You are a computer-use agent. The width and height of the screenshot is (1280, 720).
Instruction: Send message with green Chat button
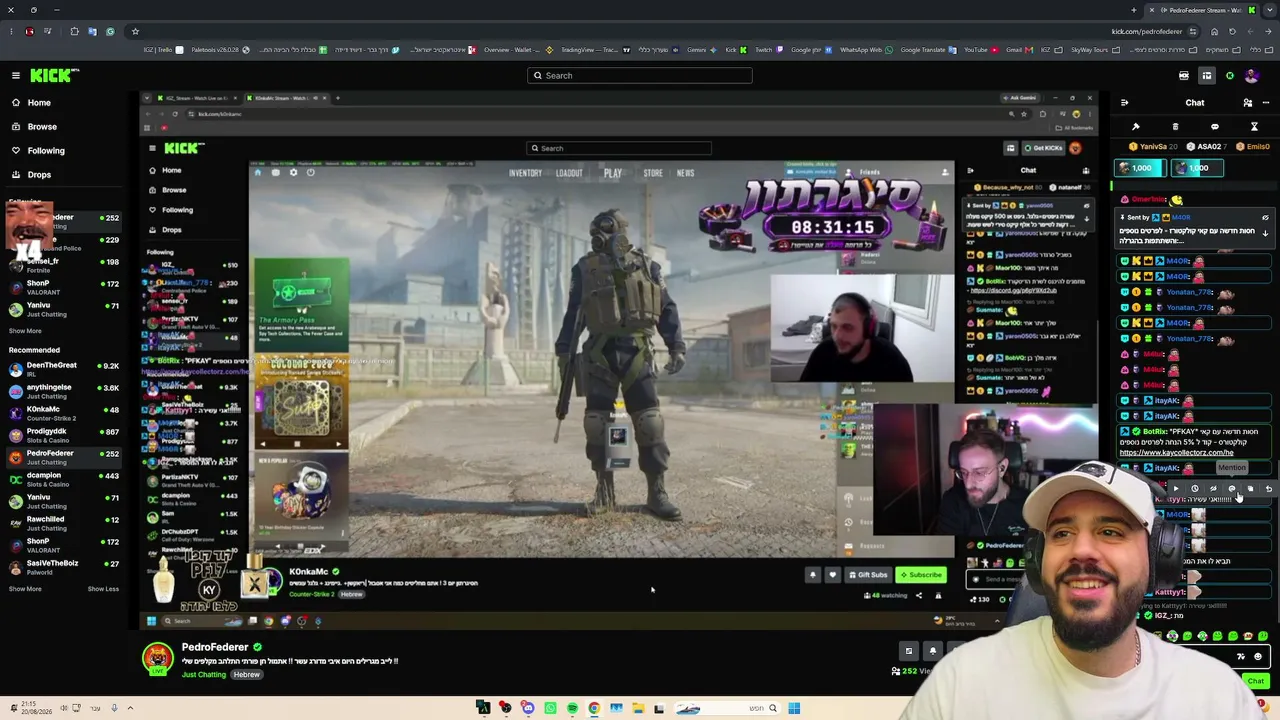coord(1256,681)
